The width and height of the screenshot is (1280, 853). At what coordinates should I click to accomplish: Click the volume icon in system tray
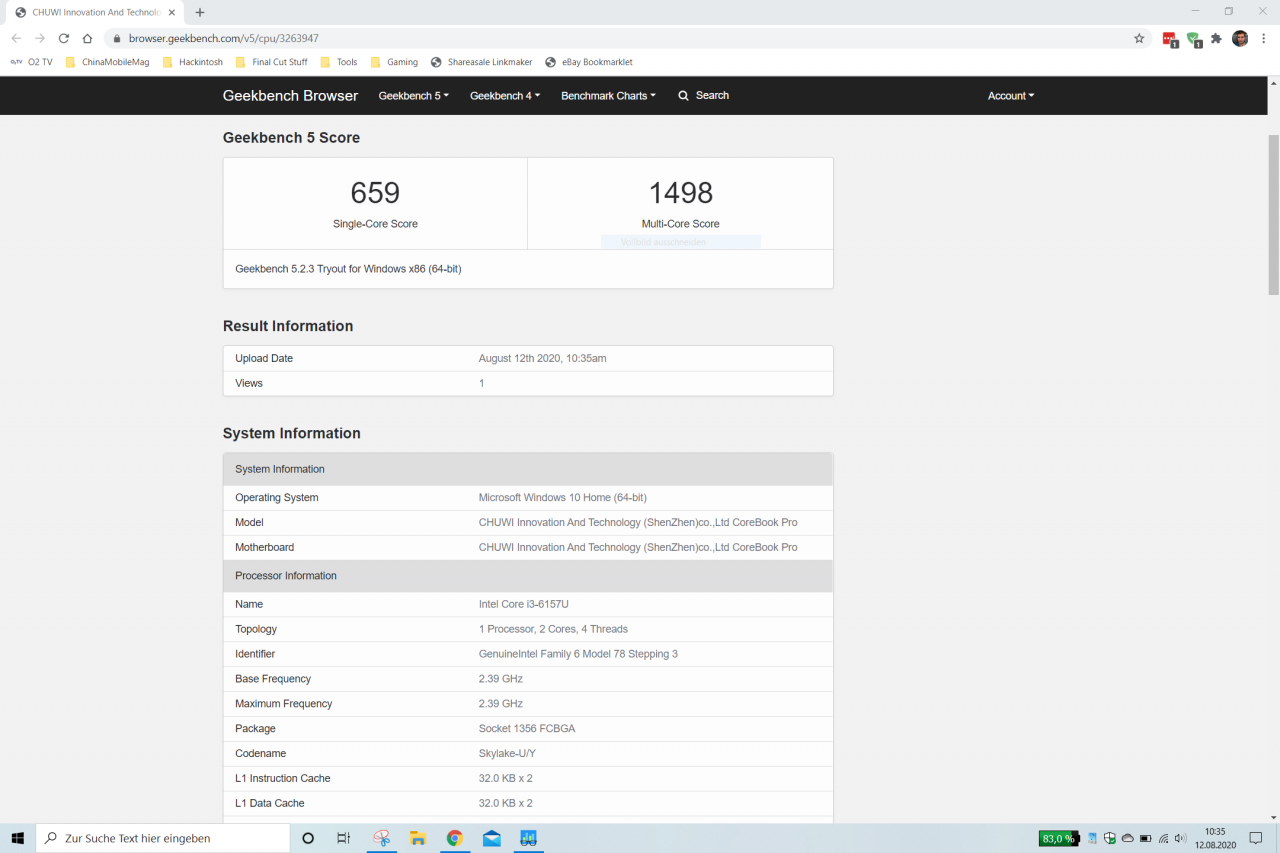1180,838
